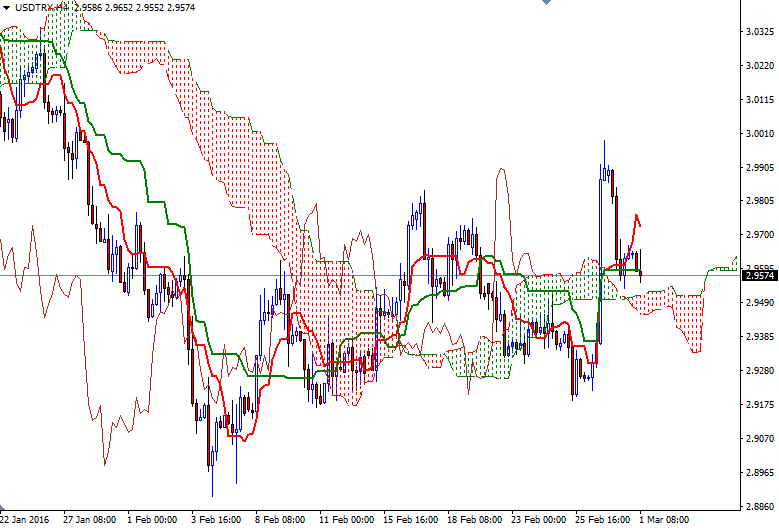Click the 3.0115 price axis label
This screenshot has width=779, height=528.
point(760,99)
